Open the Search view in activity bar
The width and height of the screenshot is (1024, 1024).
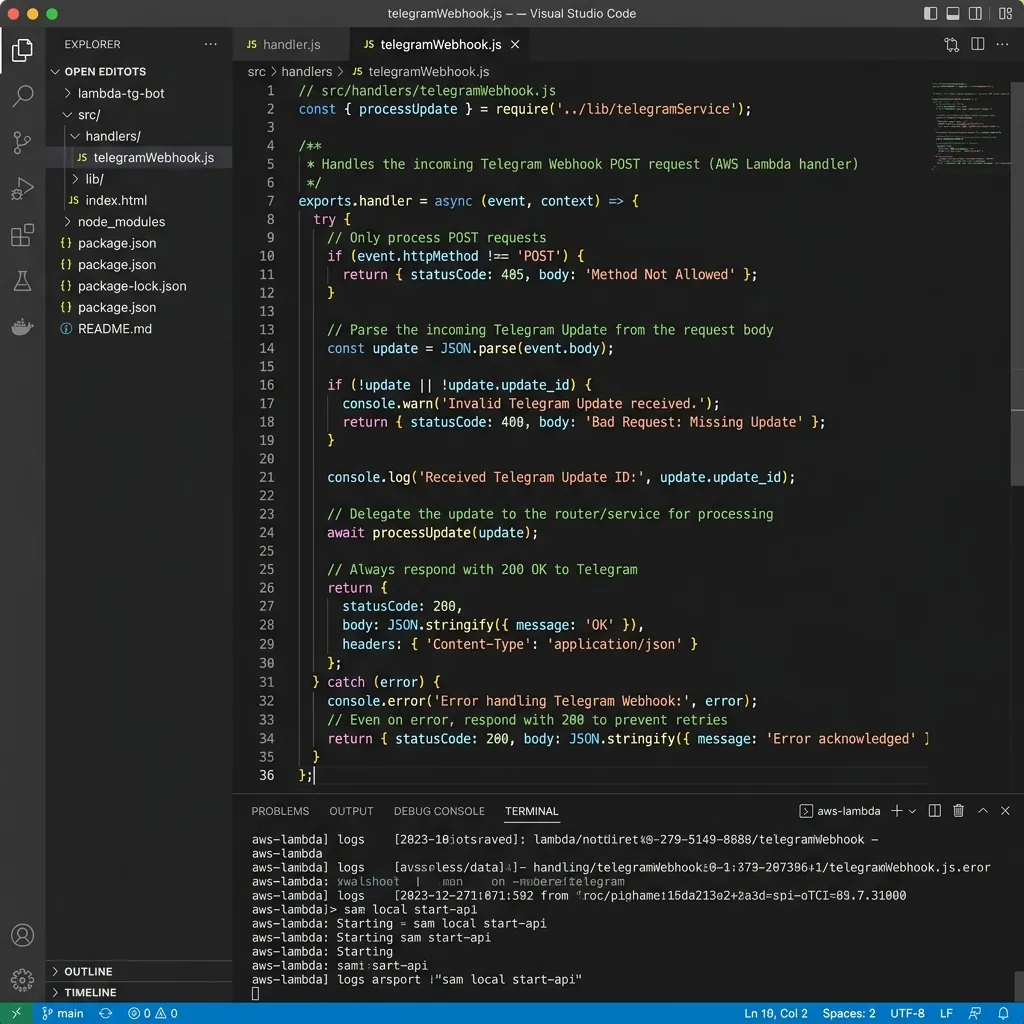tap(22, 96)
